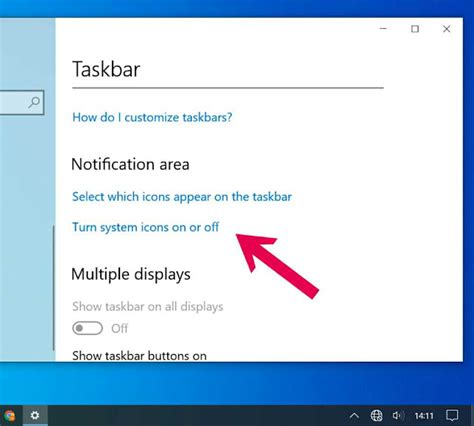Click the 14:11 taskbar clock
474x426 pixels.
coord(424,416)
